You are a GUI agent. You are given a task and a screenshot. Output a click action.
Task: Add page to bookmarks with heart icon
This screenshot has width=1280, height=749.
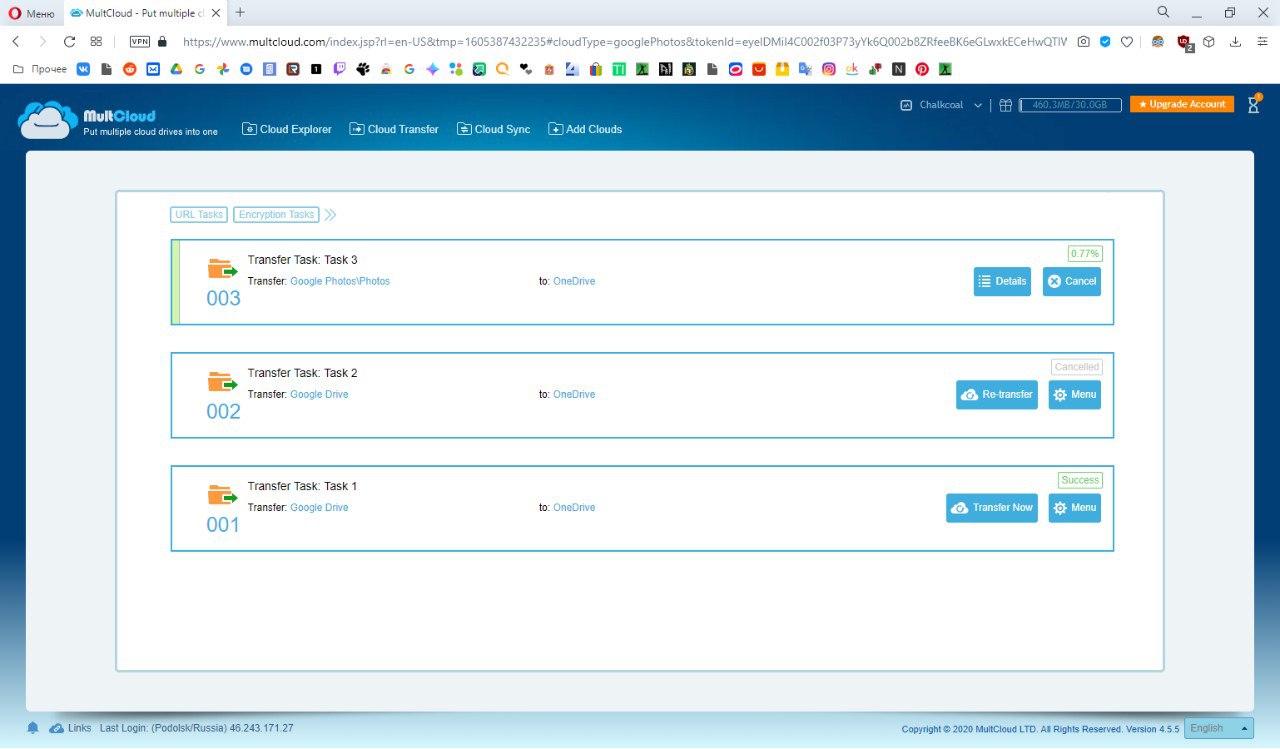[1127, 42]
